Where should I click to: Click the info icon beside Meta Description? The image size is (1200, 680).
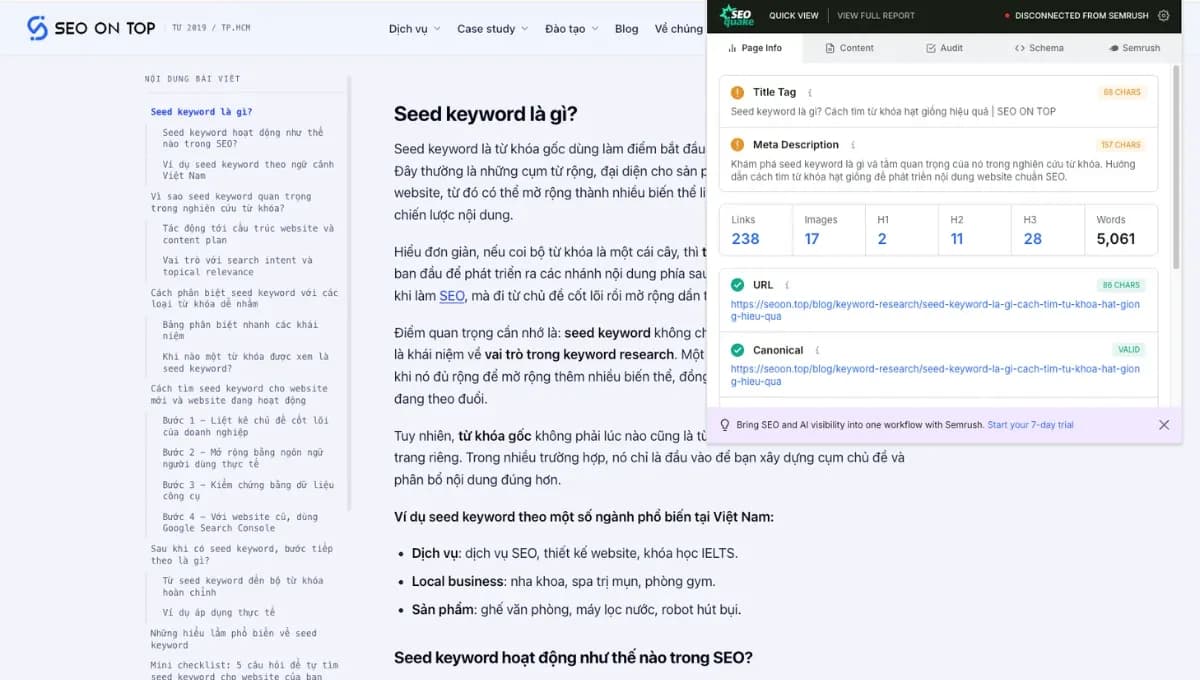coord(853,145)
